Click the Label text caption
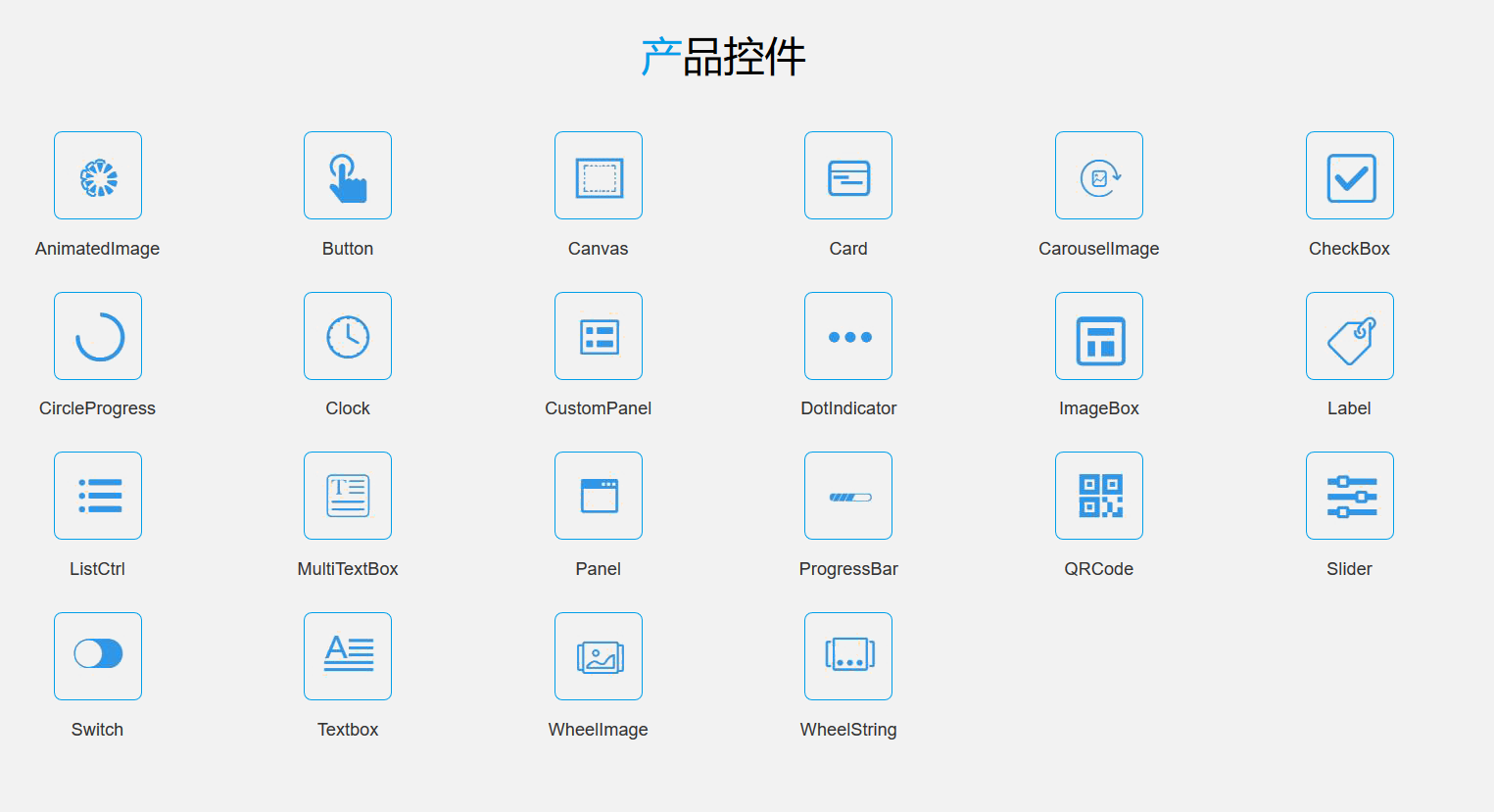 pyautogui.click(x=1349, y=408)
